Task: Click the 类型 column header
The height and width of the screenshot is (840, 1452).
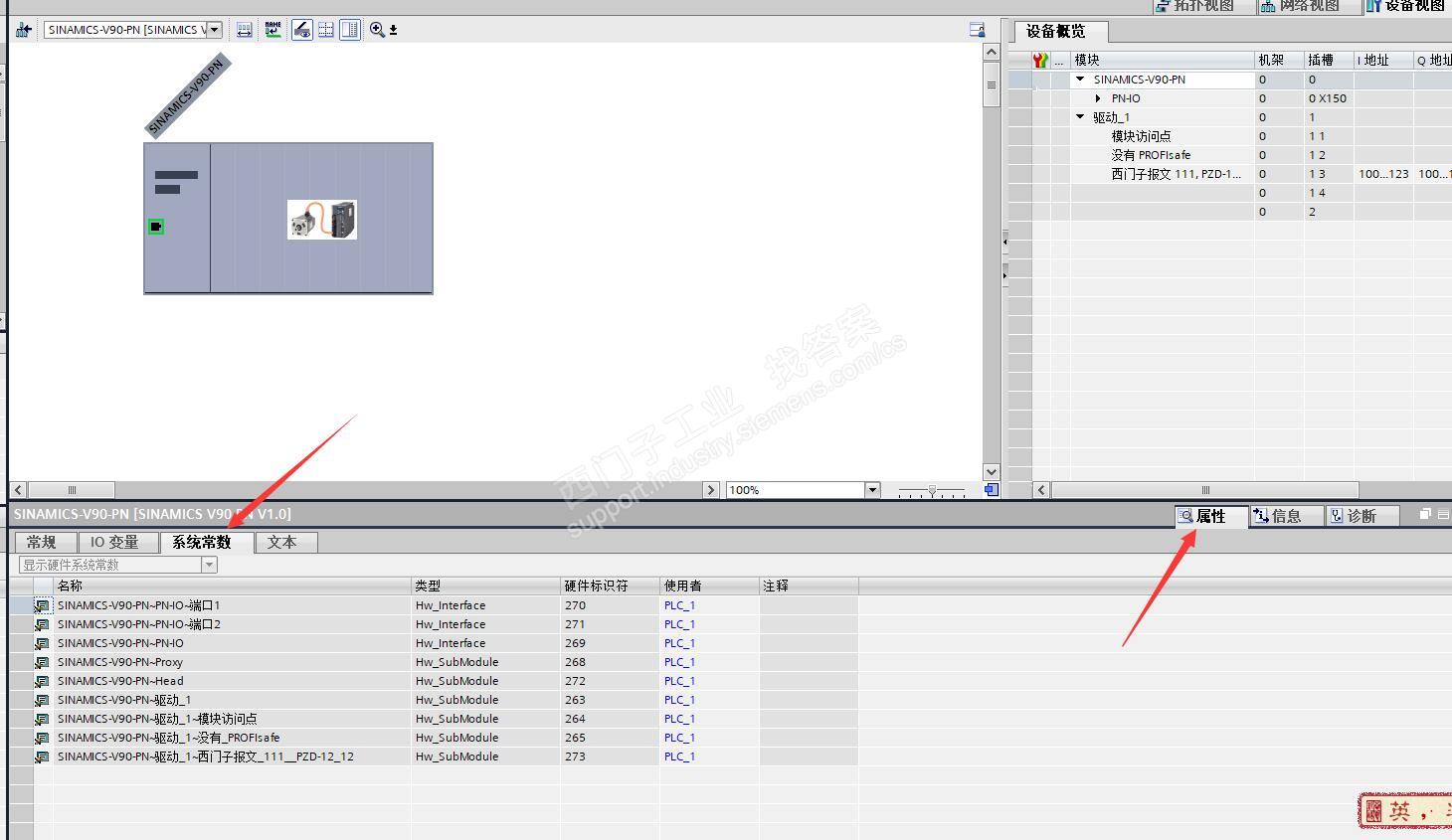Action: click(x=486, y=586)
